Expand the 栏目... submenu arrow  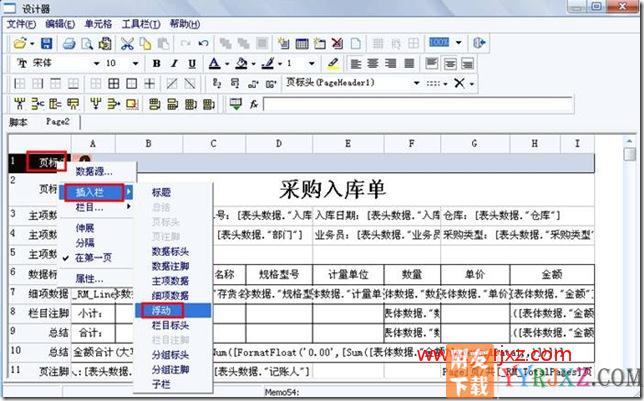[x=129, y=206]
